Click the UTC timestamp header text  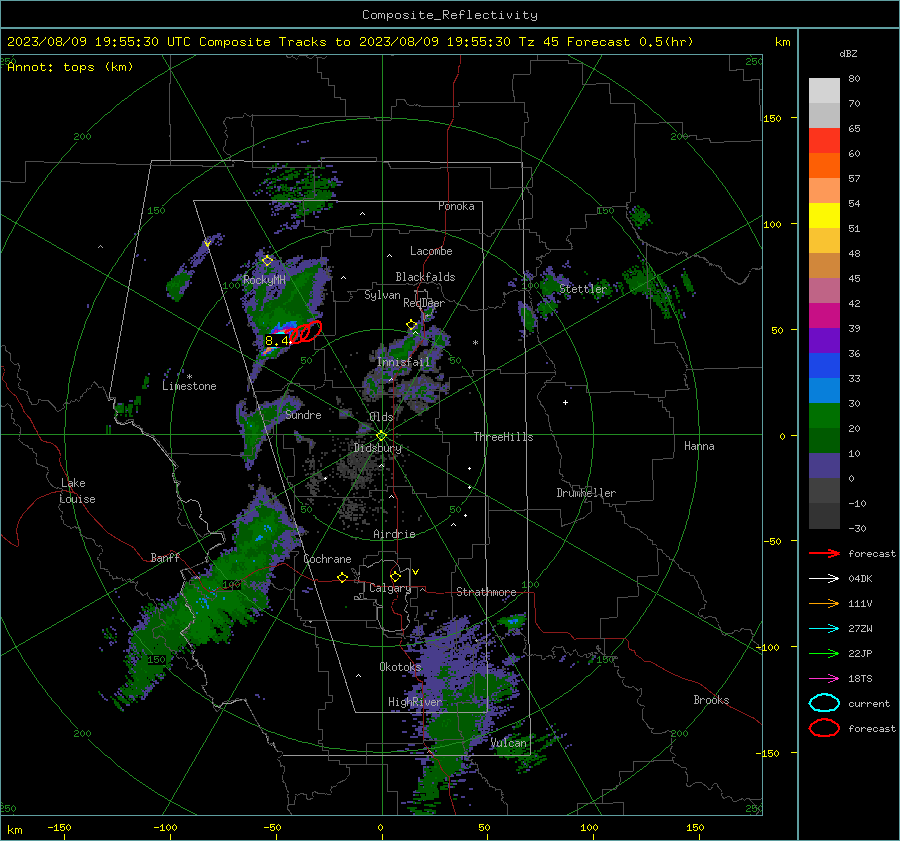(350, 42)
